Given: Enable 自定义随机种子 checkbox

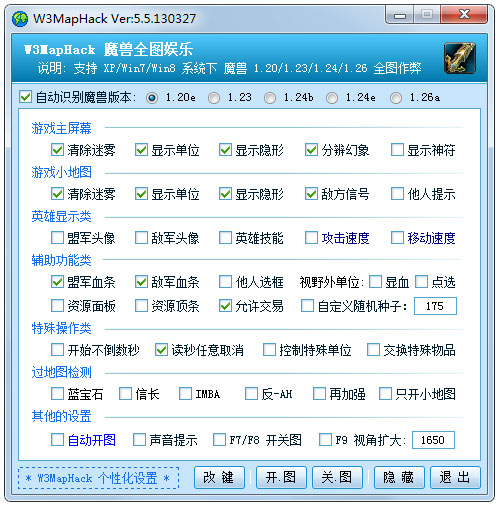Looking at the screenshot, I should (x=307, y=306).
